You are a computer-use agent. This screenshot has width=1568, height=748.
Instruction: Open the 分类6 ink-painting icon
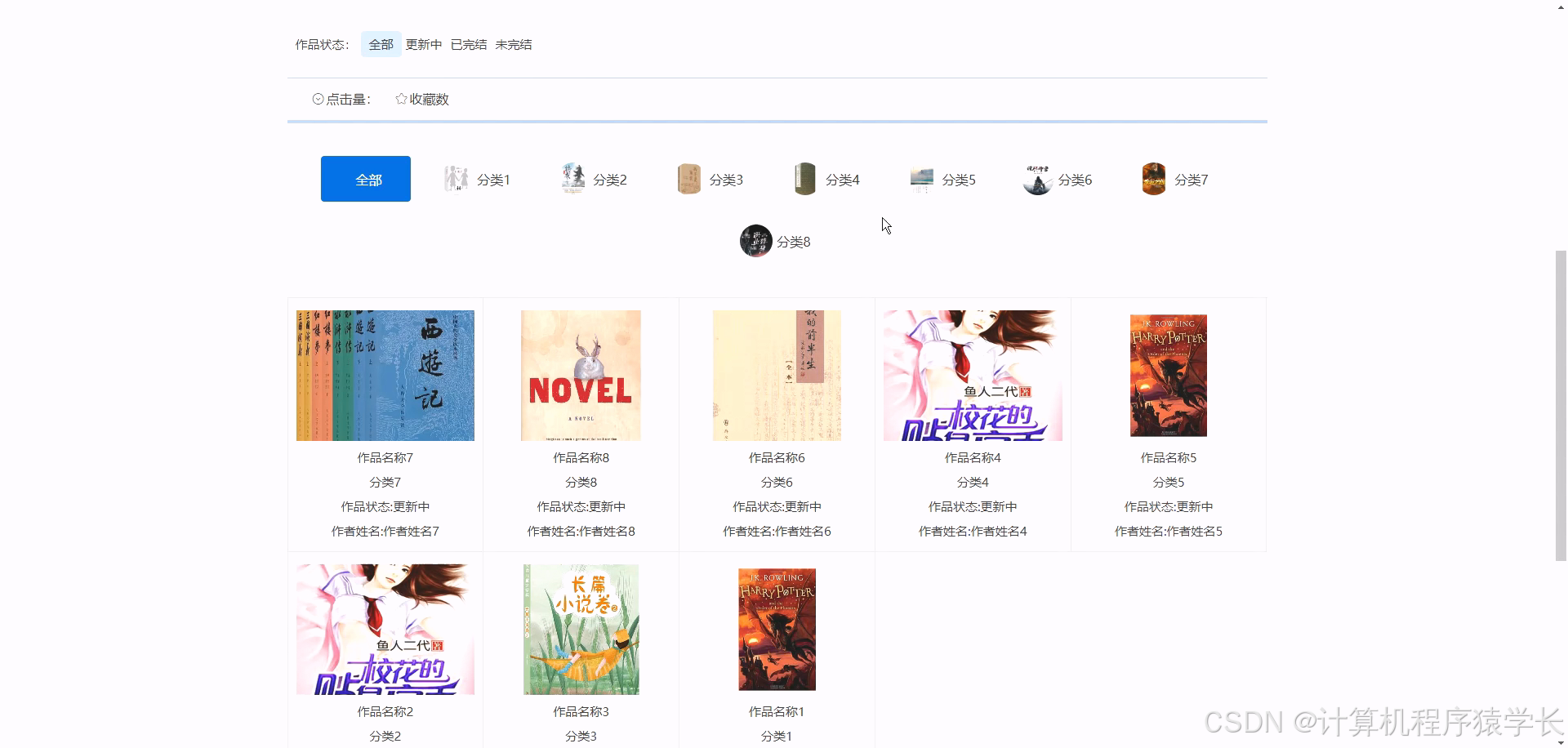pos(1037,178)
